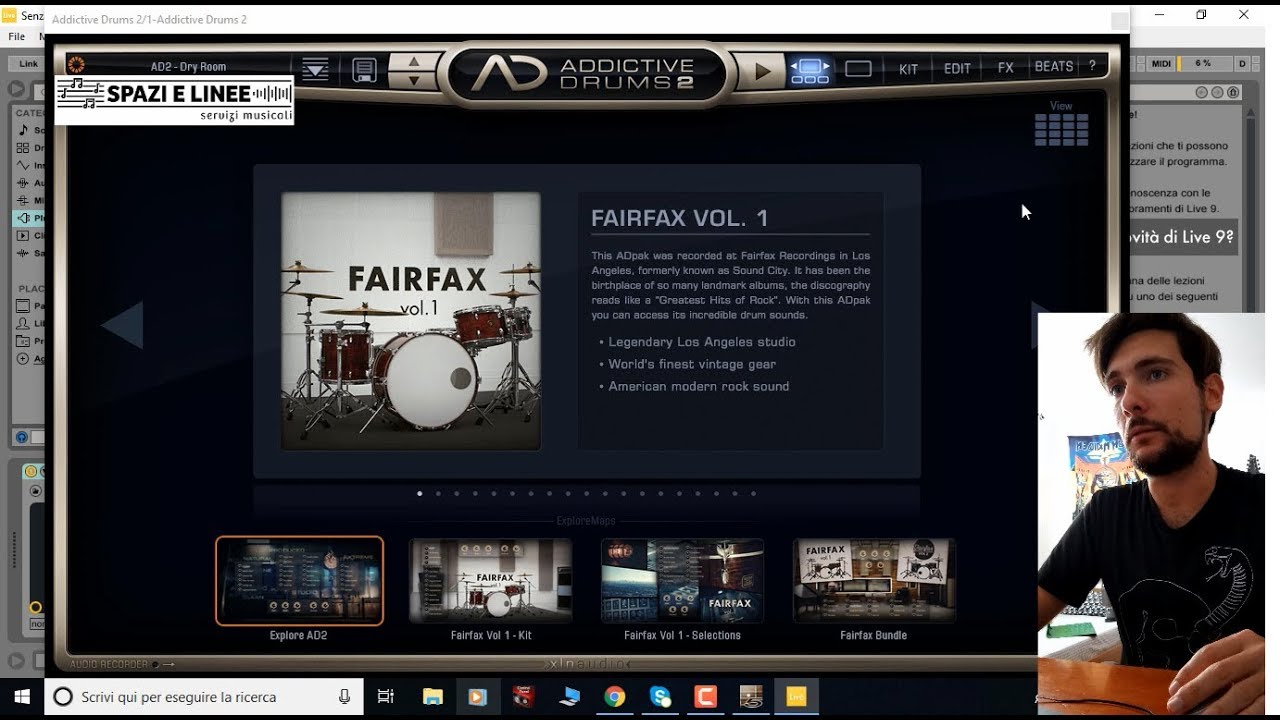Click the D button in Ableton's top bar
The width and height of the screenshot is (1280, 720).
click(x=1243, y=63)
